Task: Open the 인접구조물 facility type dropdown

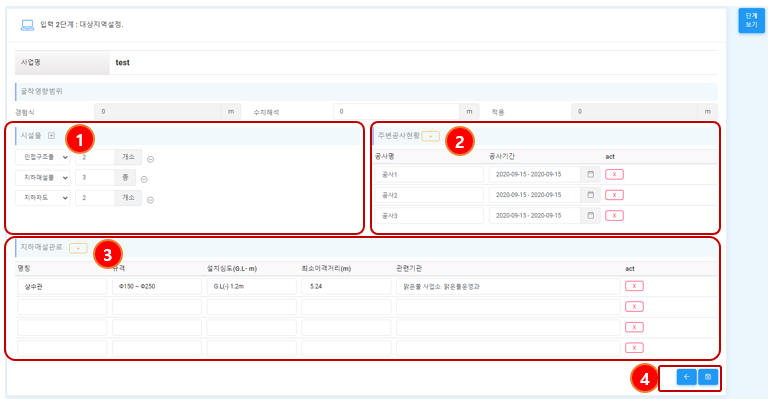Action: point(43,157)
